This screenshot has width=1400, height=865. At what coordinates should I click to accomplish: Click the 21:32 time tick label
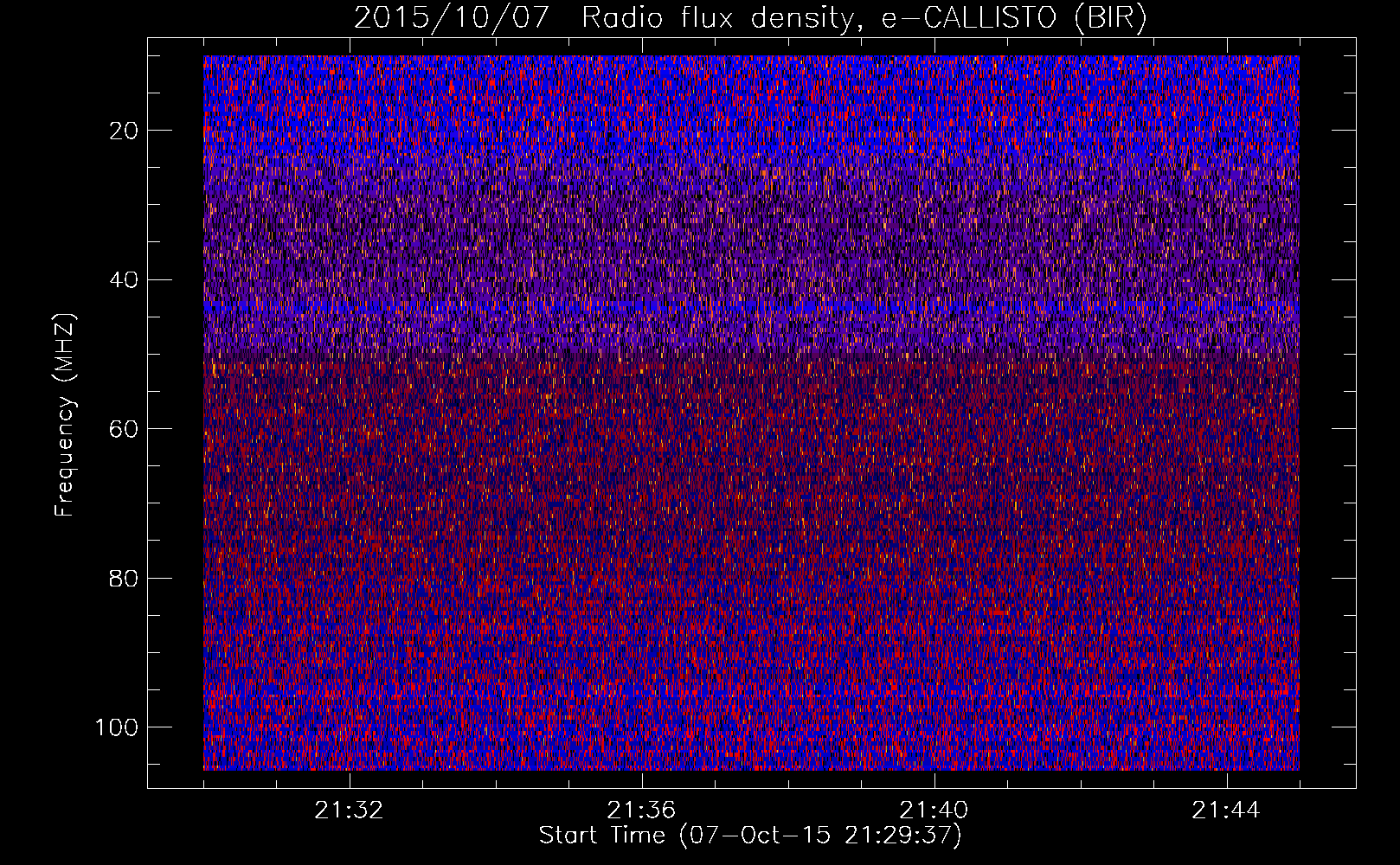[x=349, y=811]
